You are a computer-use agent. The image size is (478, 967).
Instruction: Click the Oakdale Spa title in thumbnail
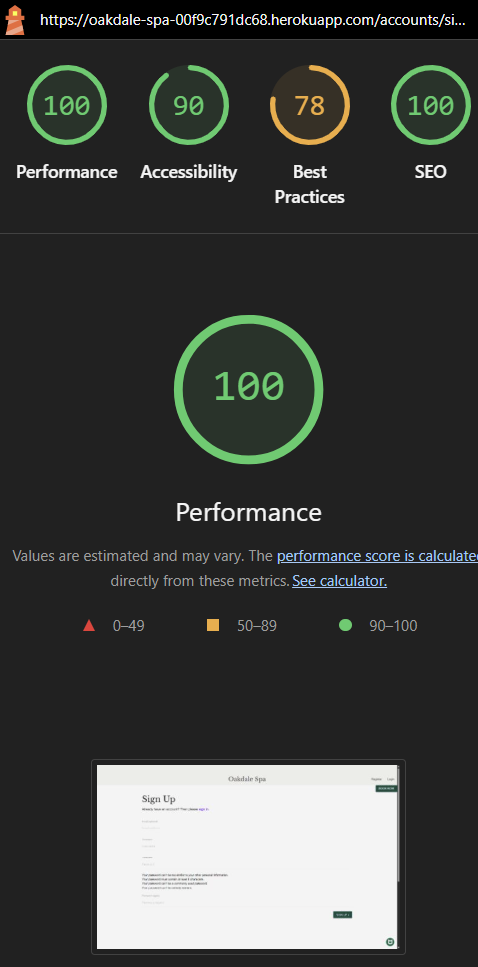click(247, 779)
